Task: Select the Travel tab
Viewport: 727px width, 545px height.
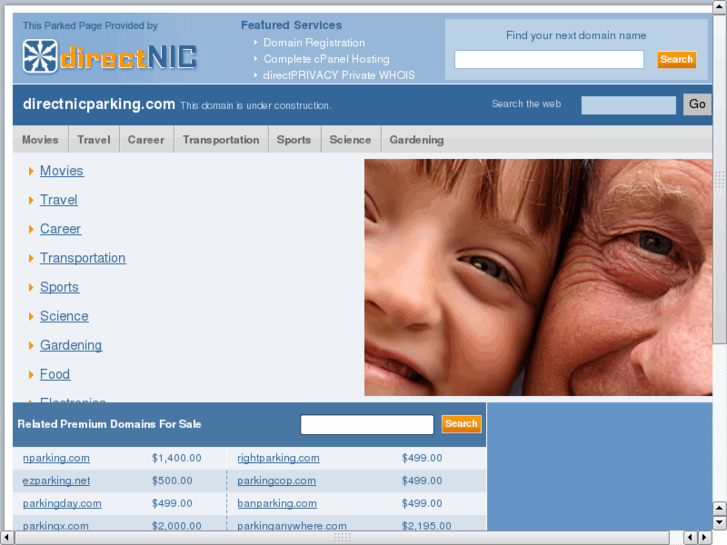Action: click(94, 140)
